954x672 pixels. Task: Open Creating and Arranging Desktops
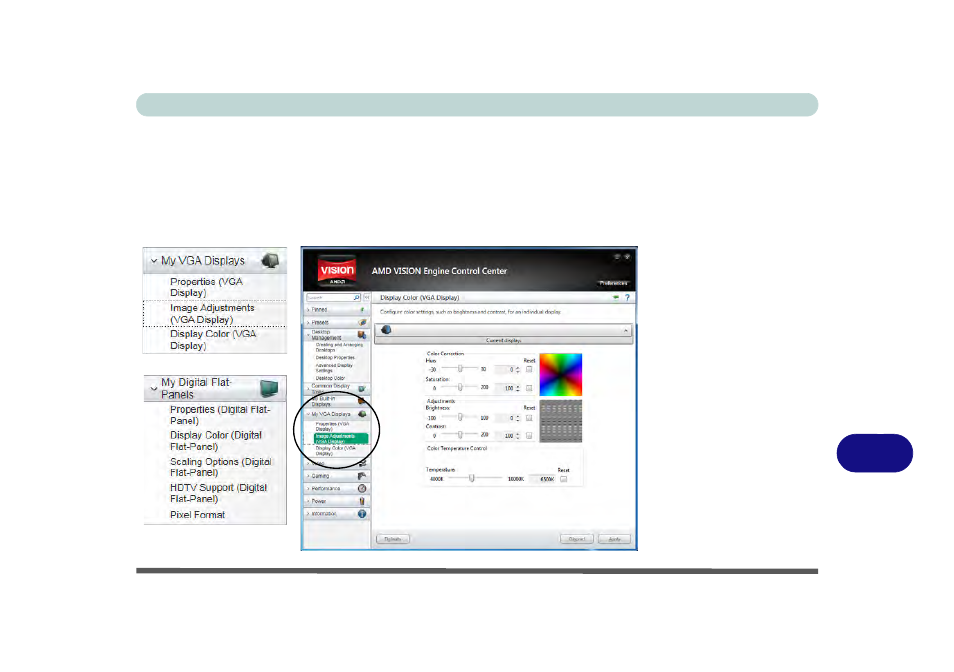point(339,347)
